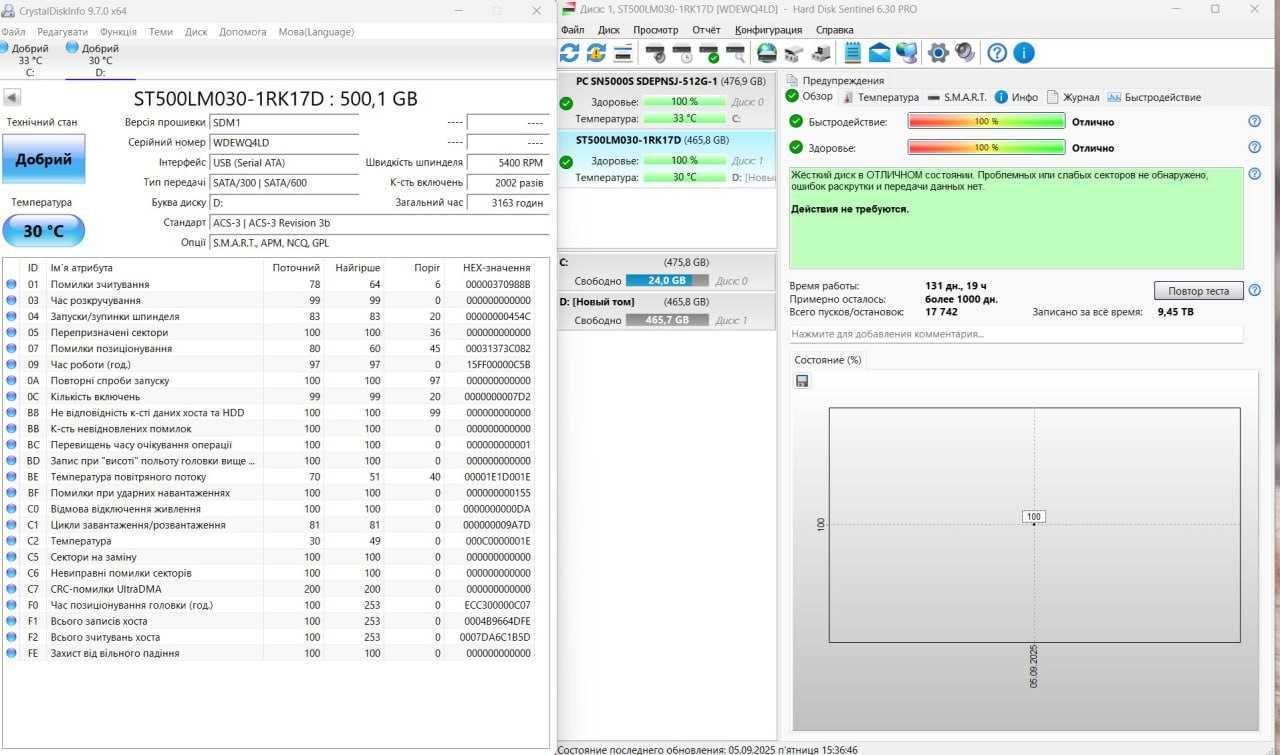Image resolution: width=1280 pixels, height=755 pixels.
Task: Click the globe disk icon in Sentinel toolbar
Action: pos(767,53)
